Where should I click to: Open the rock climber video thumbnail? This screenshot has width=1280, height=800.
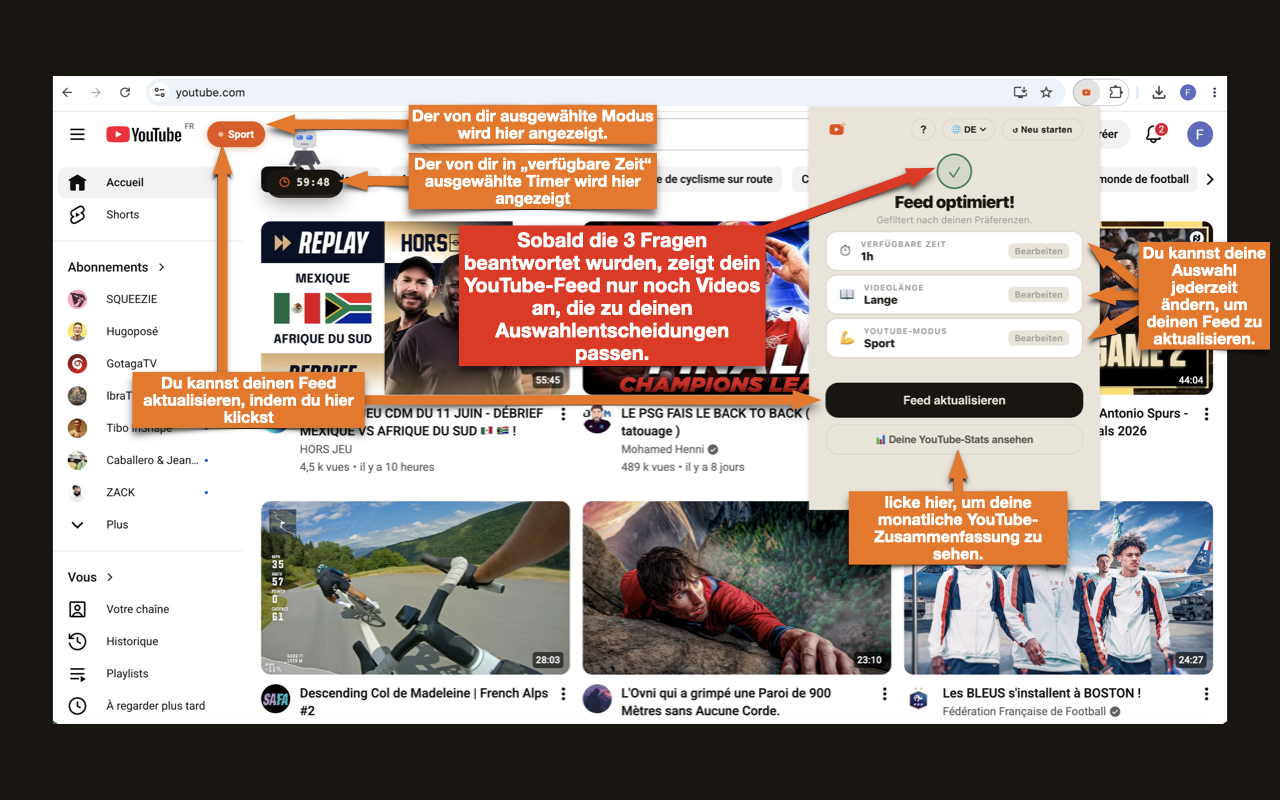[x=737, y=588]
